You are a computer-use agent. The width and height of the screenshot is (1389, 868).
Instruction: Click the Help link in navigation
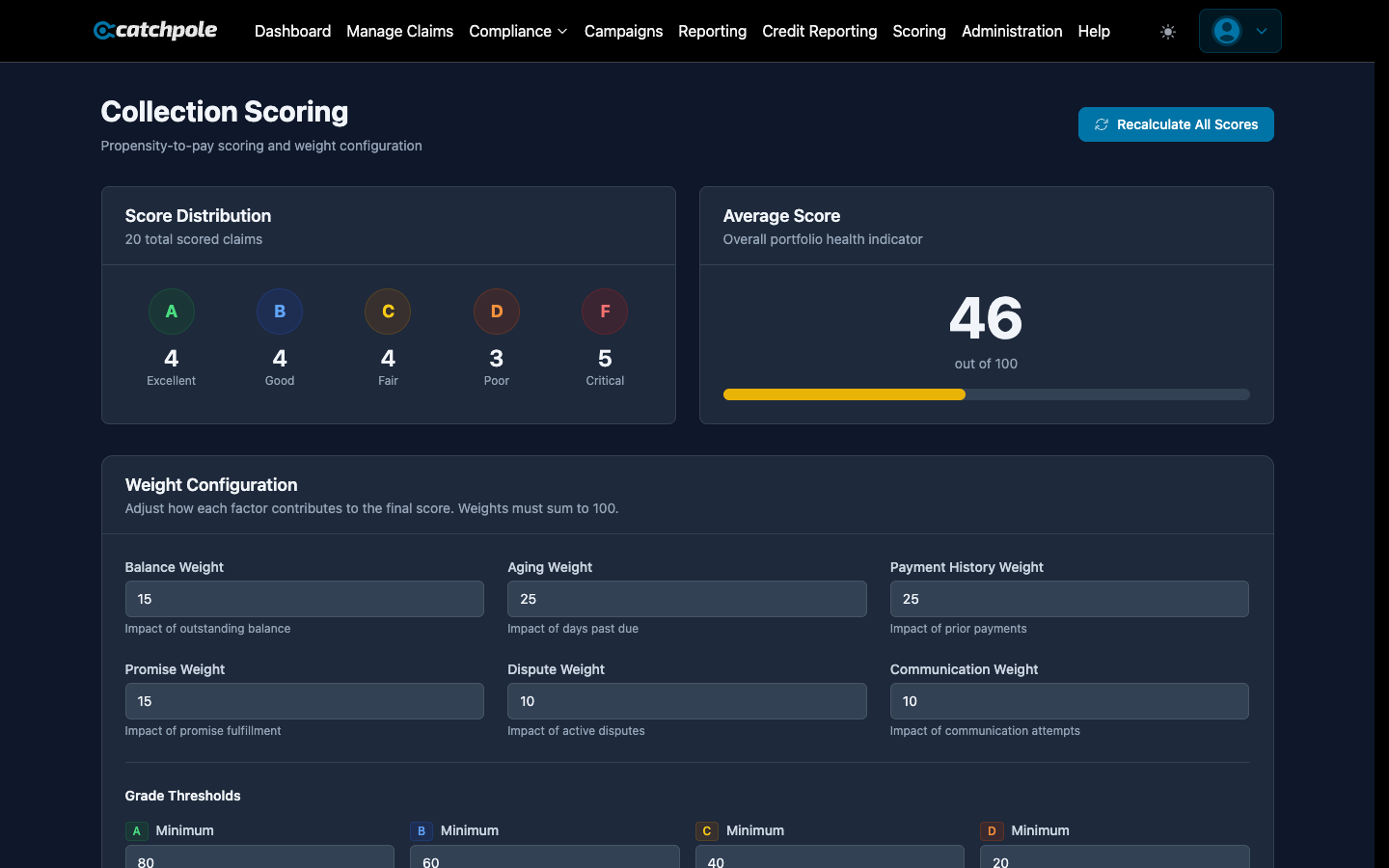coord(1094,31)
